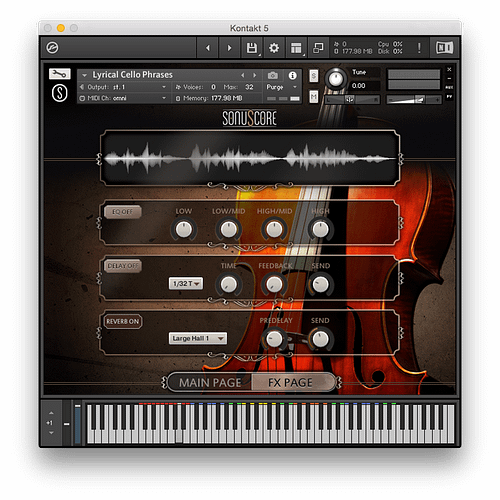Click the Kontakt logo icon
Image resolution: width=500 pixels, height=500 pixels.
pos(52,48)
